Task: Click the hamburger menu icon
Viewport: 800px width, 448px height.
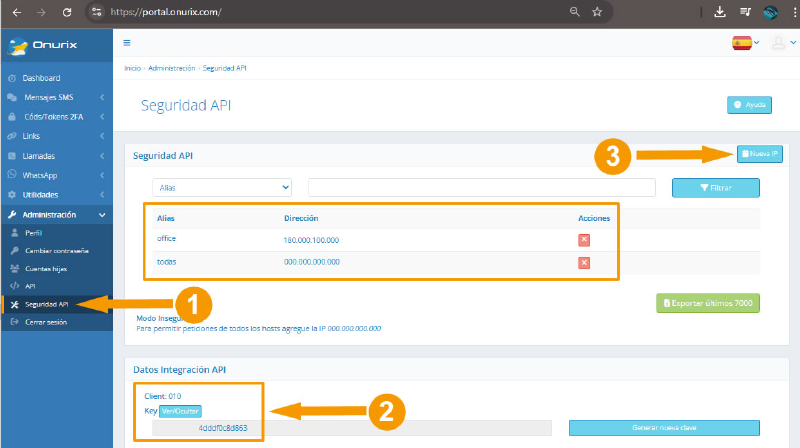Action: pos(127,43)
